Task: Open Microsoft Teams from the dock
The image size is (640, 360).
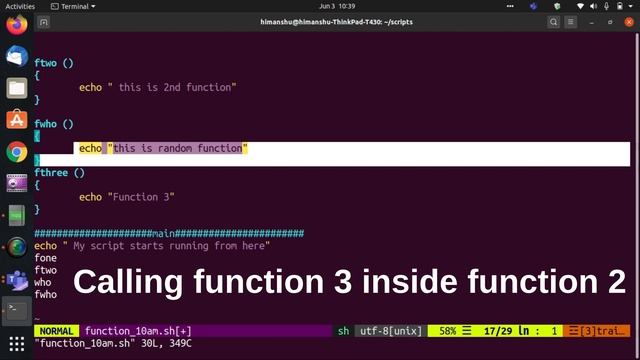Action: click(17, 280)
